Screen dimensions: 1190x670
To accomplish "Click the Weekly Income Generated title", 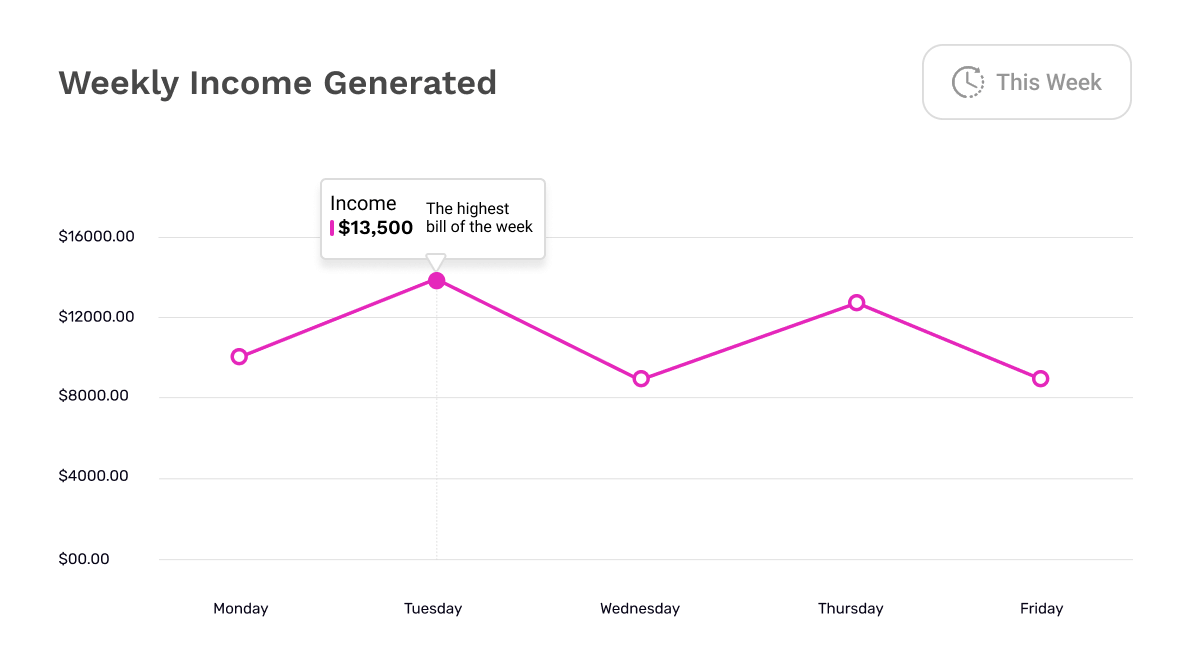I will pyautogui.click(x=277, y=83).
